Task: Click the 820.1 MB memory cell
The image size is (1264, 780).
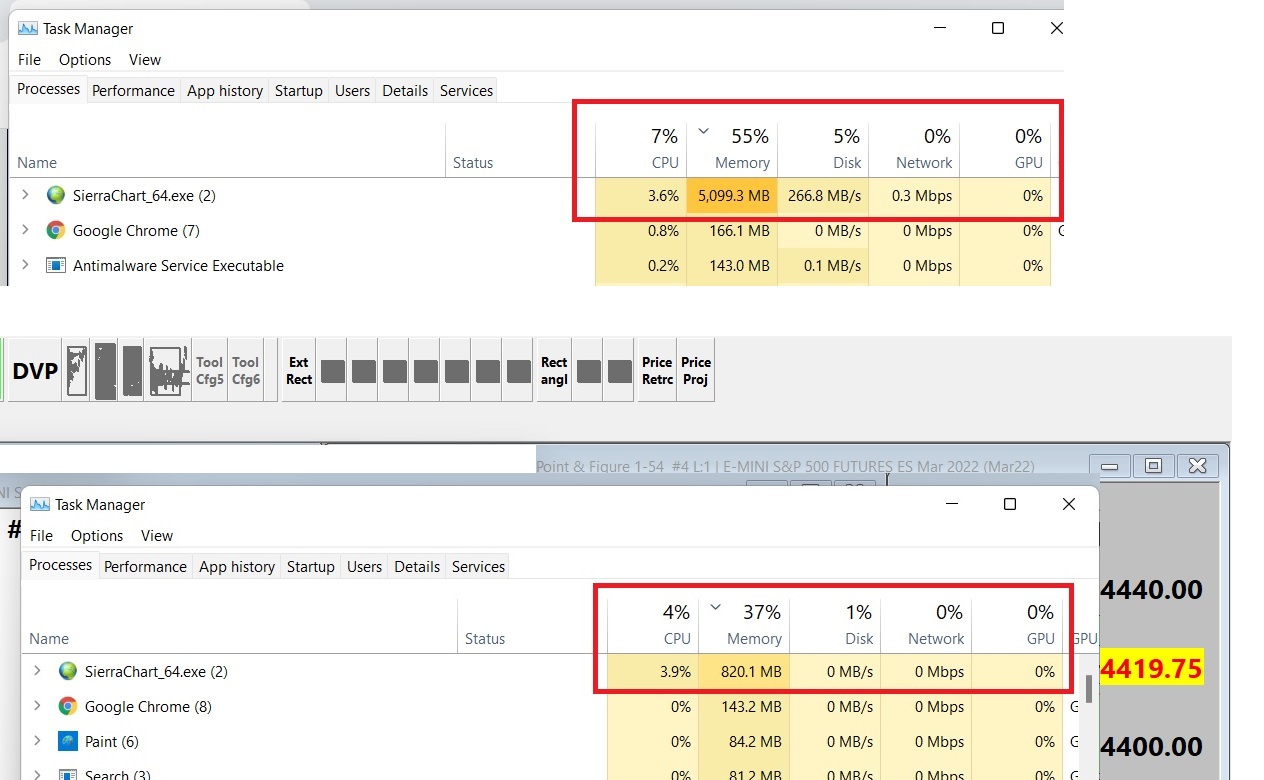Action: click(x=744, y=672)
